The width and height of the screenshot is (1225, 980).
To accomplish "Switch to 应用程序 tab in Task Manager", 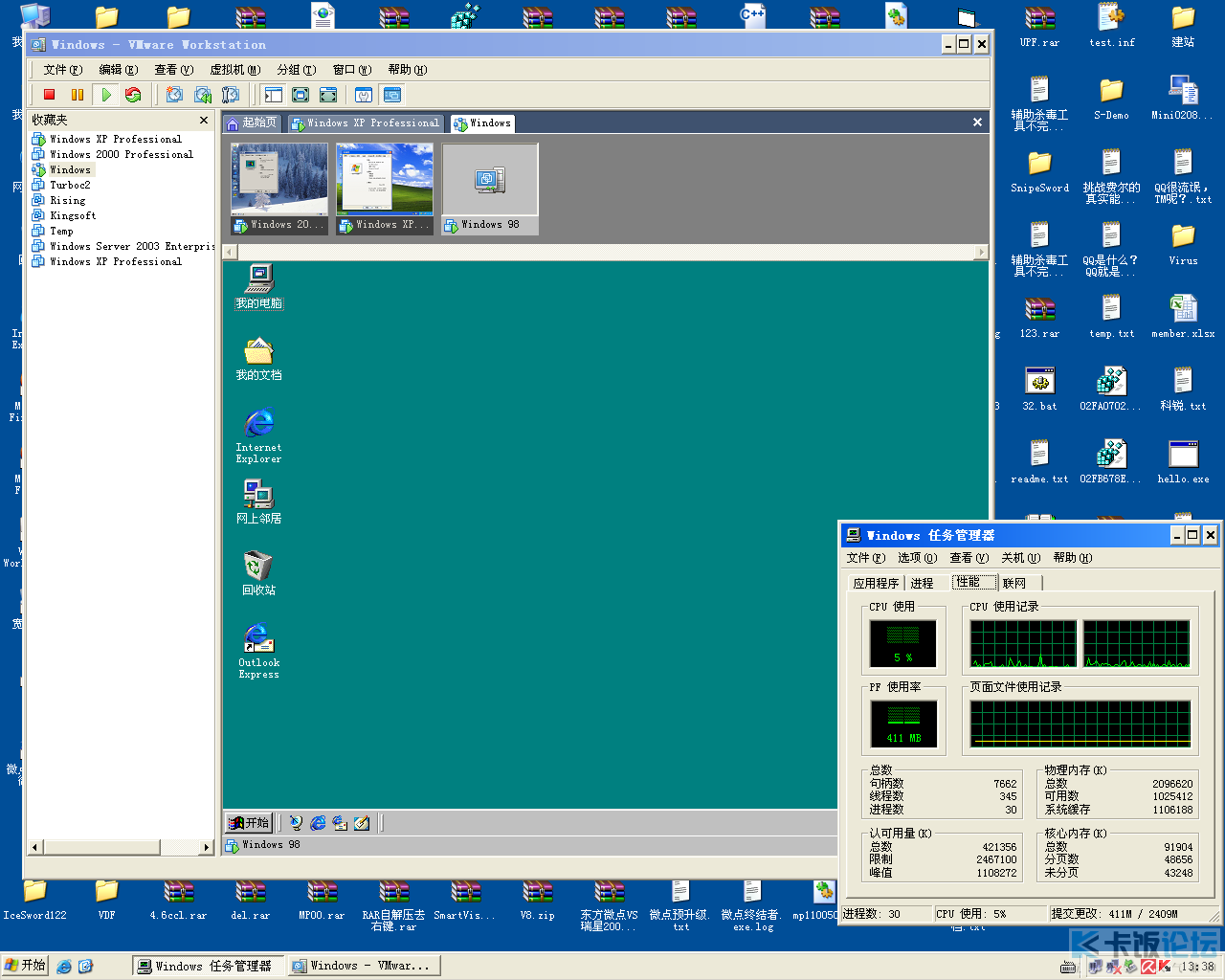I will [876, 583].
